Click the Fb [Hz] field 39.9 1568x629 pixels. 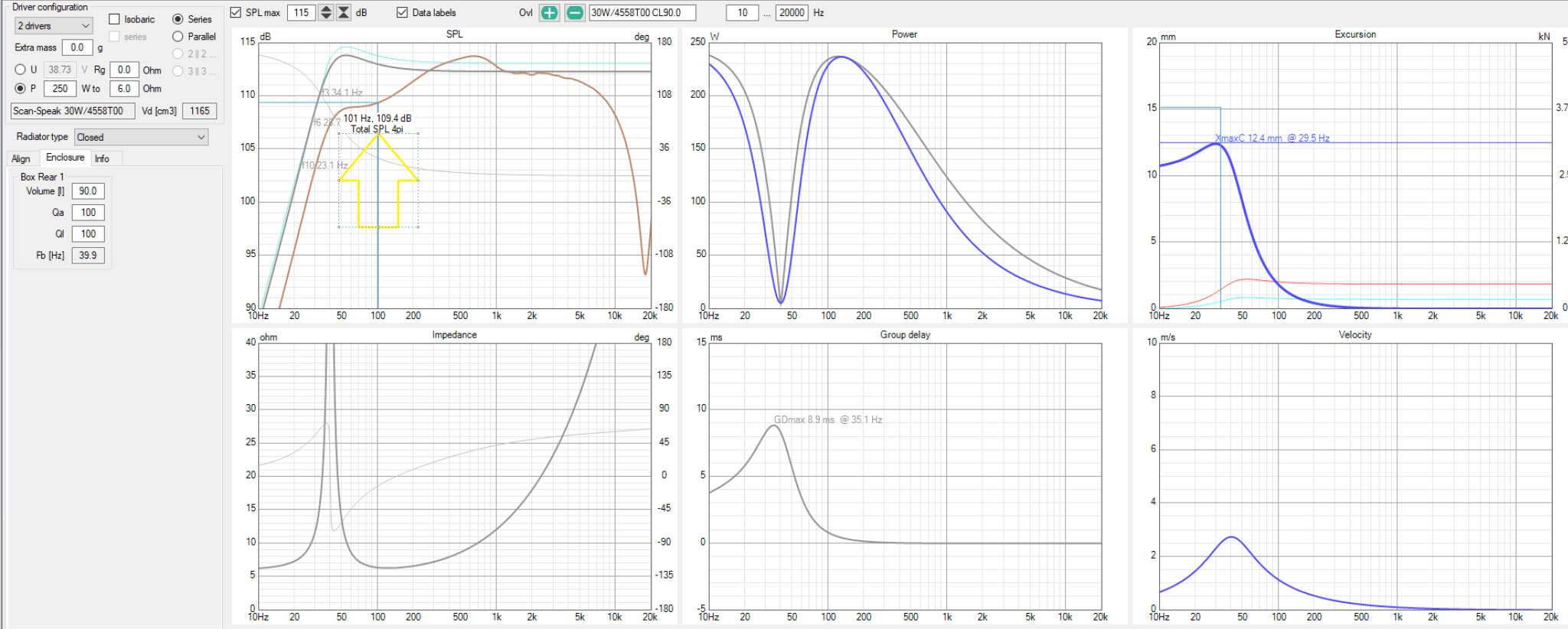tap(88, 256)
